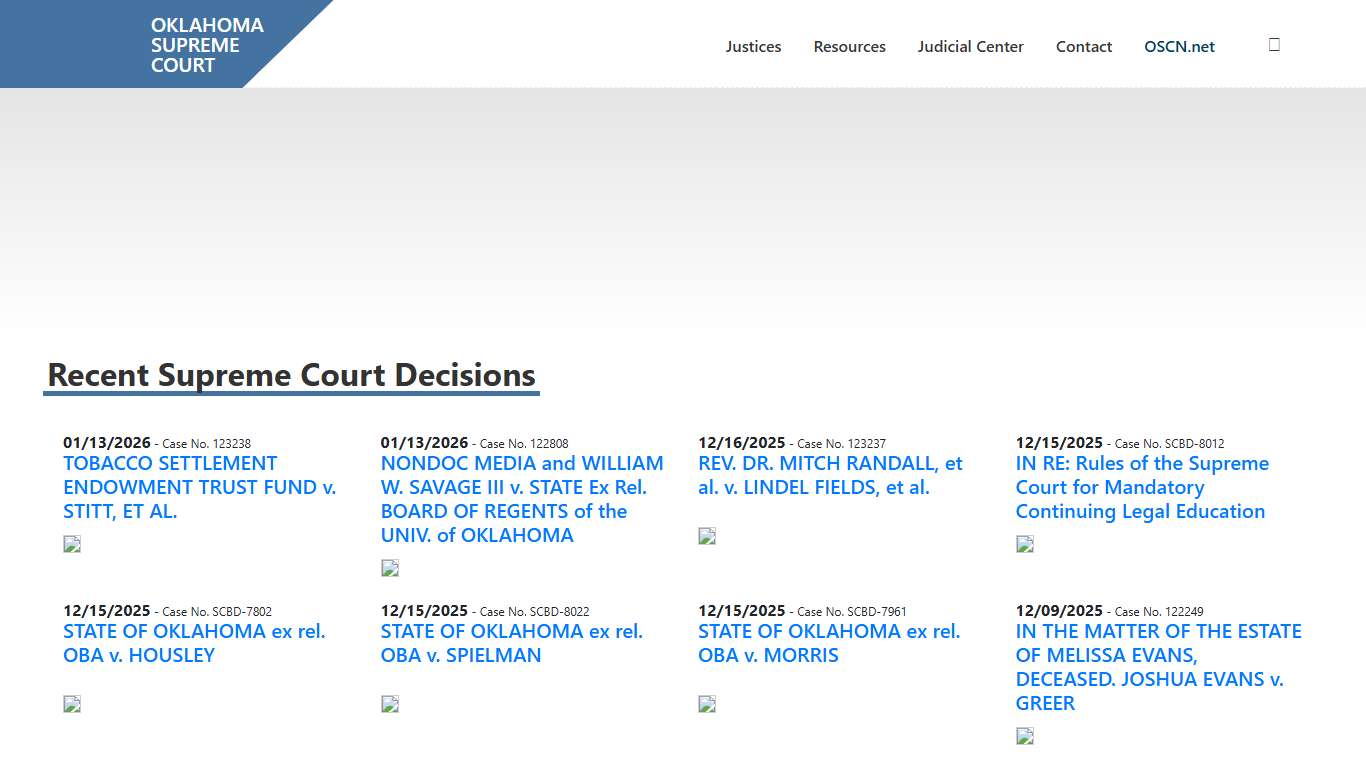Expand the Judicial Center navigation item
Viewport: 1366px width, 768px height.
970,46
